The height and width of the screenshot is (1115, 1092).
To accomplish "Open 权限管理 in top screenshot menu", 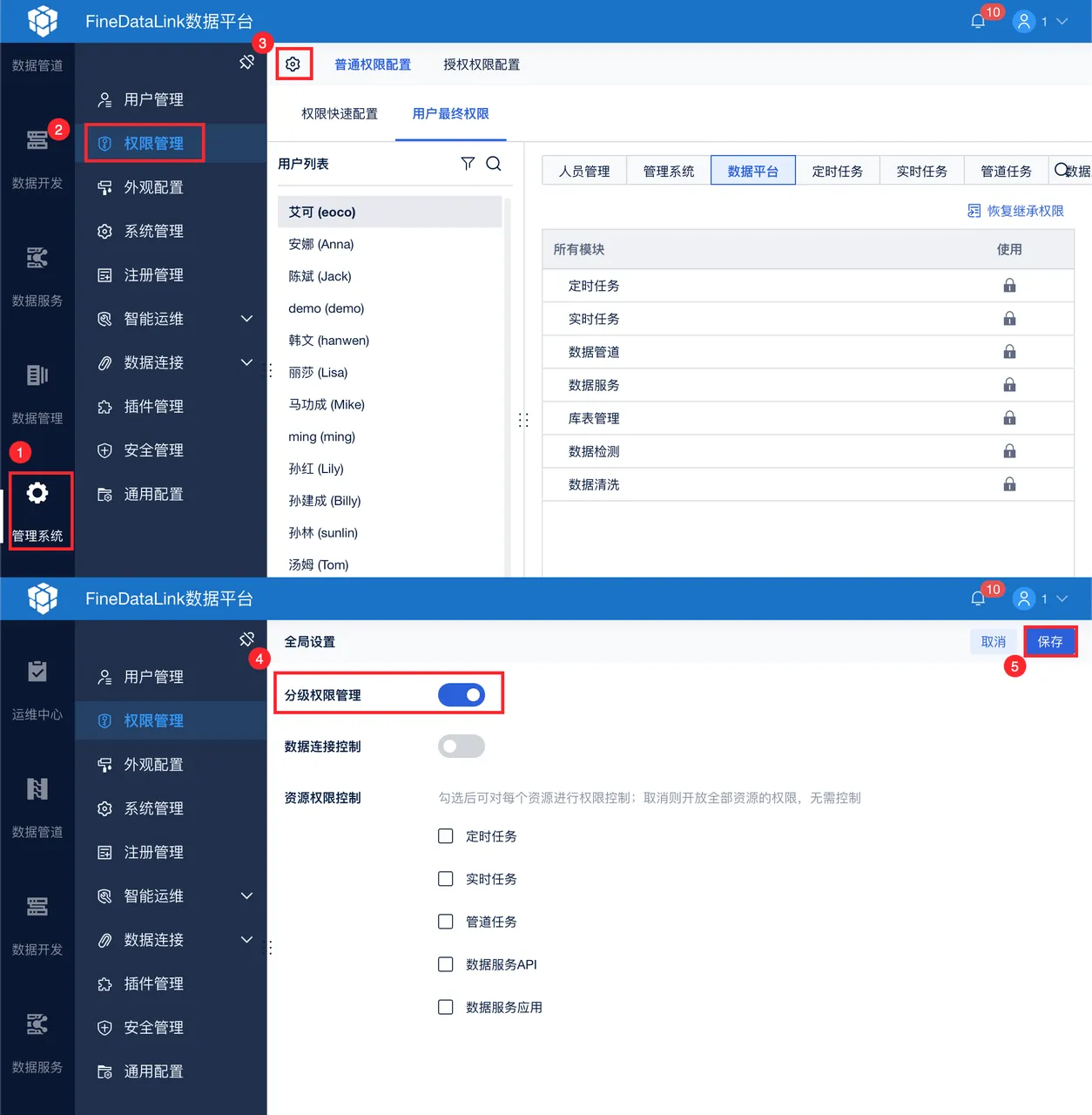I will click(171, 143).
